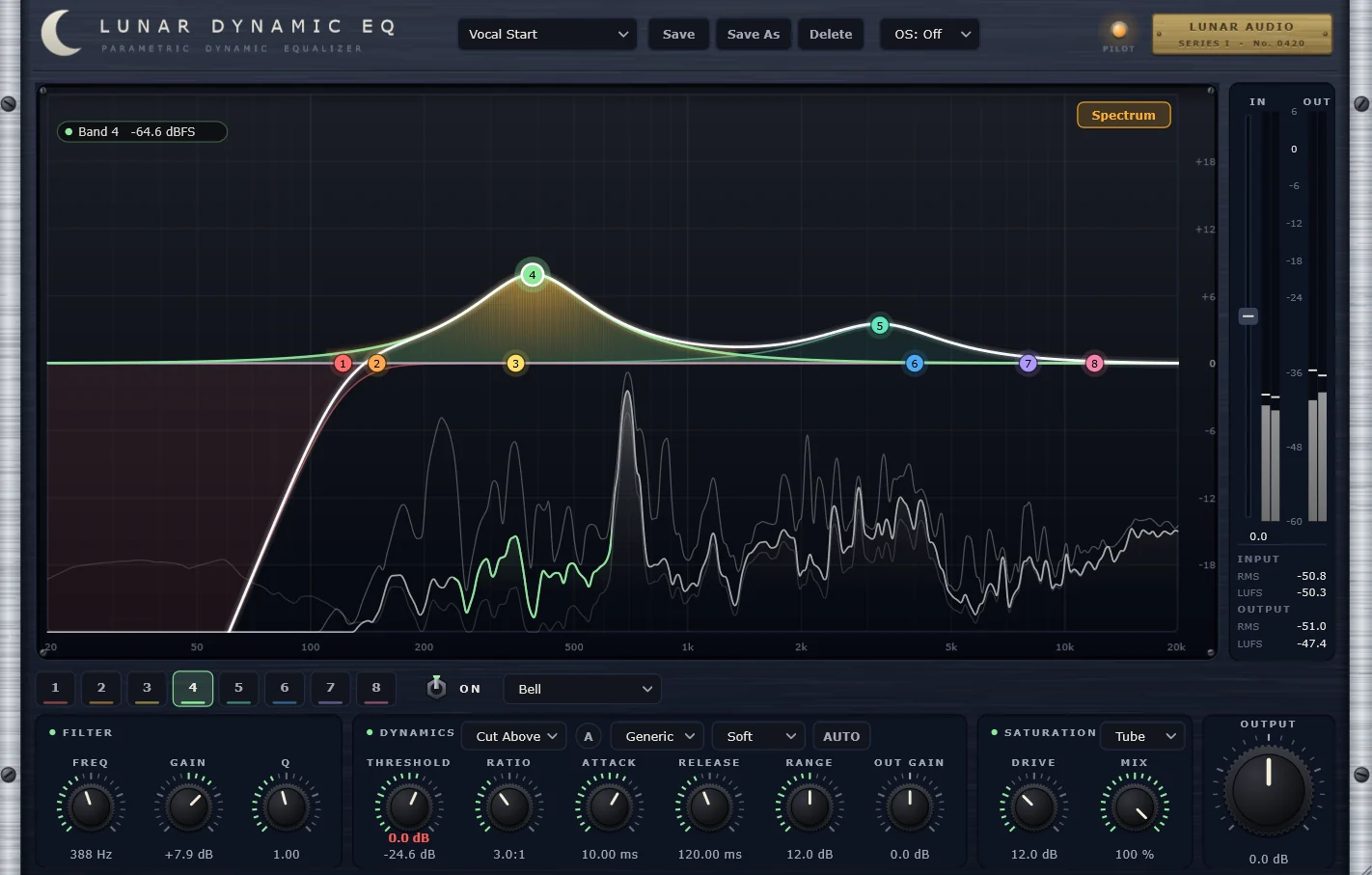This screenshot has width=1372, height=875.
Task: Click the active band 4 tab
Action: click(193, 689)
